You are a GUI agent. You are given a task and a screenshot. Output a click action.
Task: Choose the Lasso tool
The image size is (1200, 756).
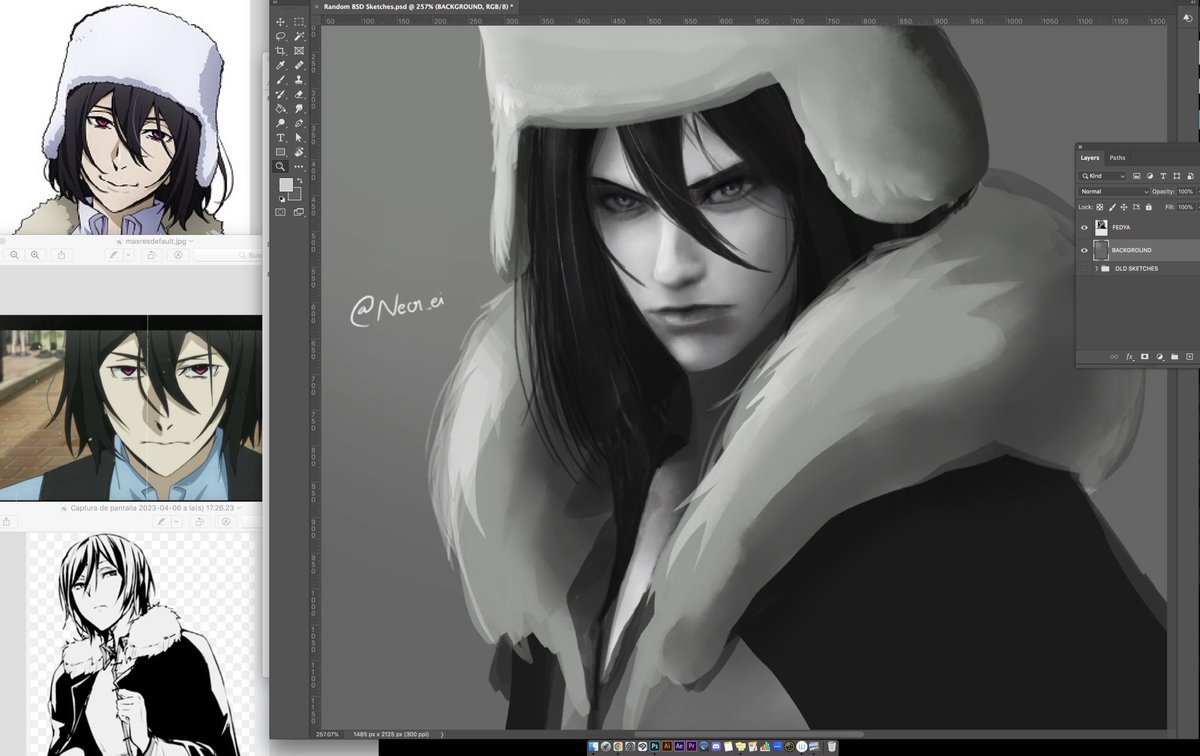click(281, 36)
